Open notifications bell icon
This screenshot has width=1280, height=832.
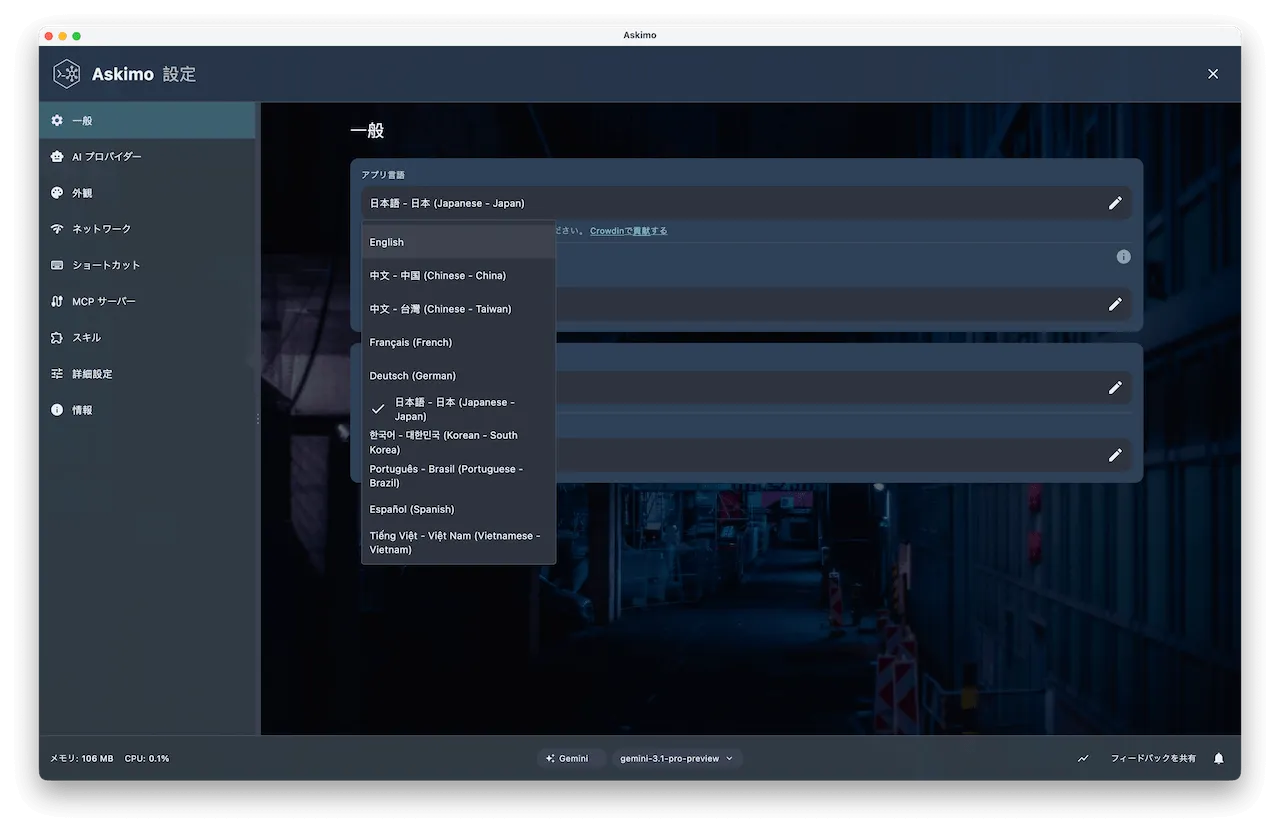(1218, 758)
